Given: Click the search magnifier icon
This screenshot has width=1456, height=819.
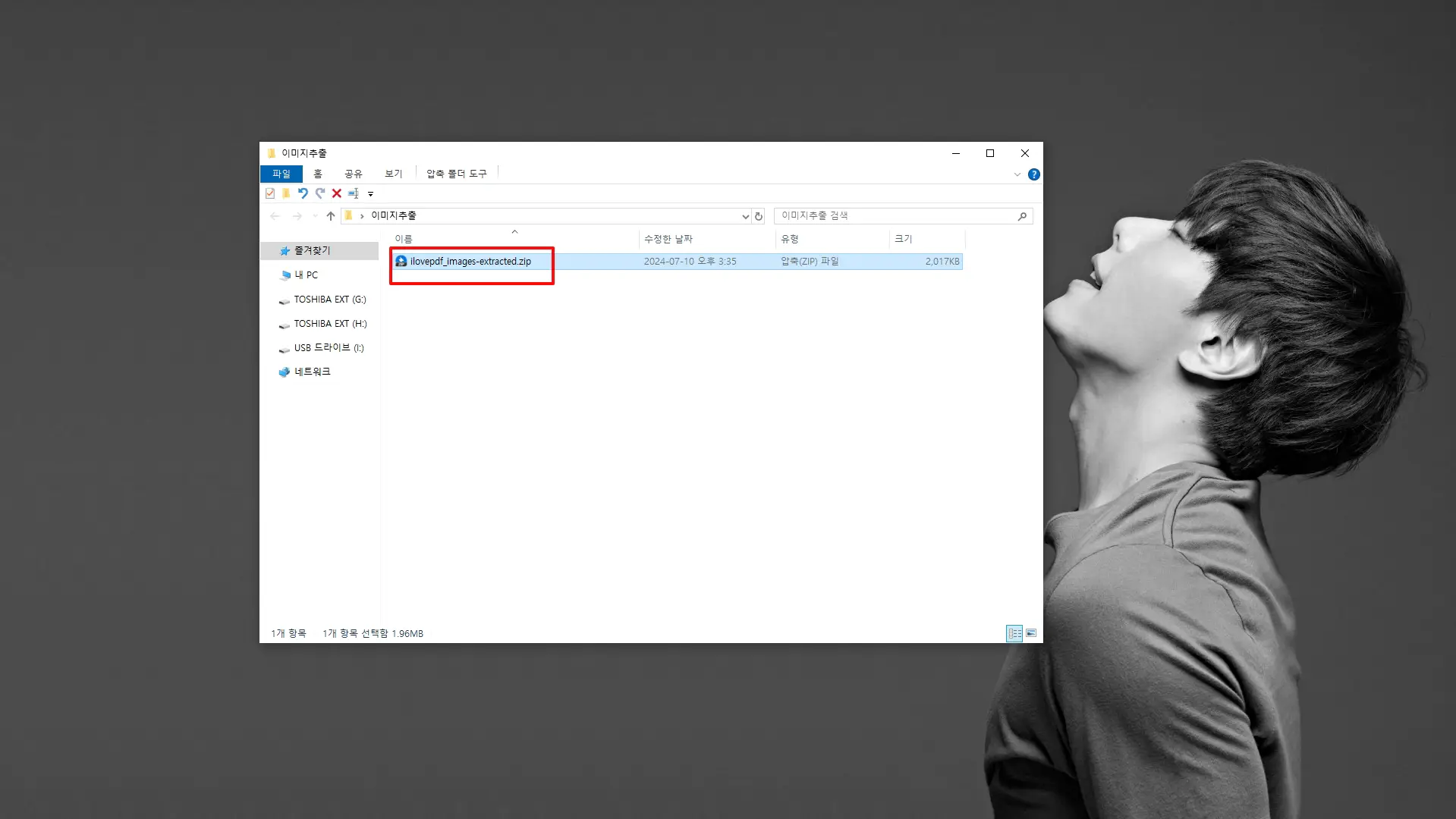Looking at the screenshot, I should [x=1022, y=216].
